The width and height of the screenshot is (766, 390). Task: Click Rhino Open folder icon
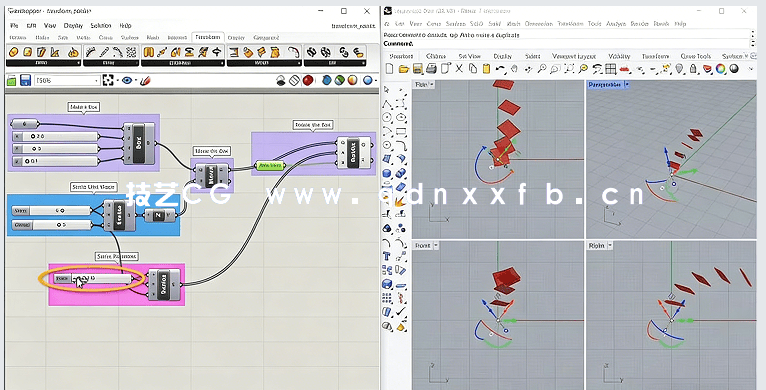tap(404, 69)
